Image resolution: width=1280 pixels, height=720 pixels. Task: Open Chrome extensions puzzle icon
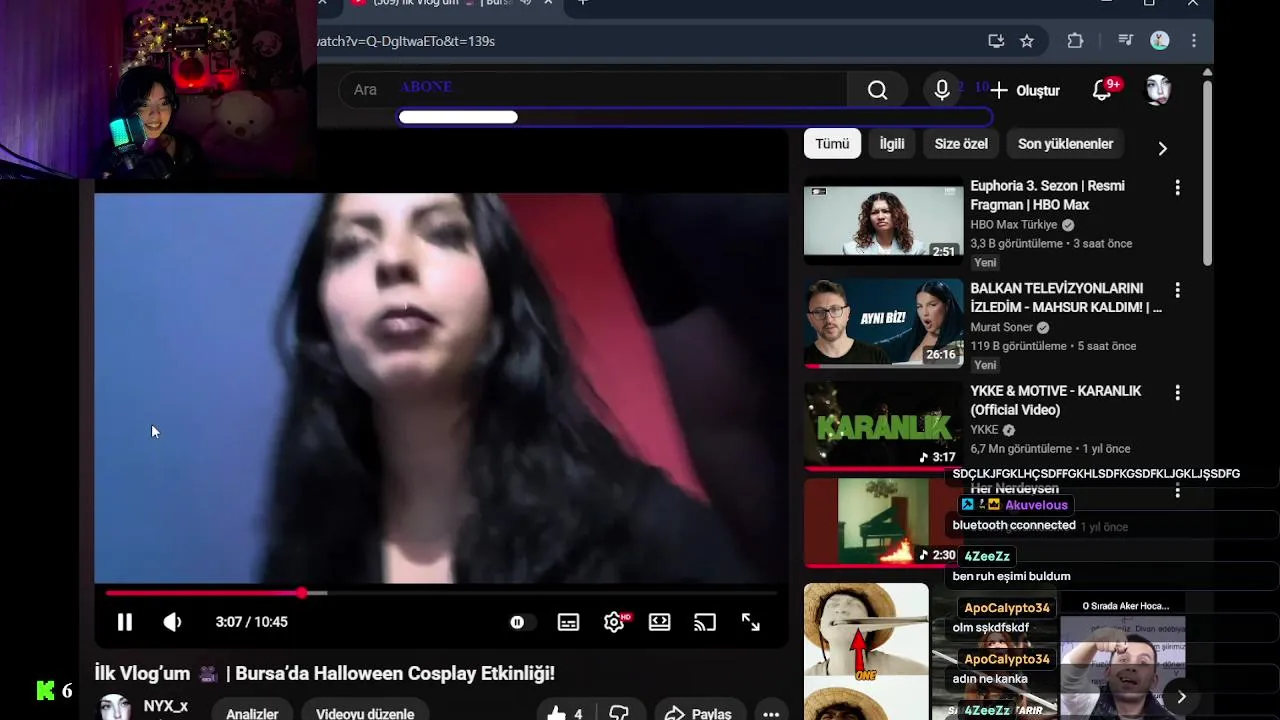click(1075, 41)
